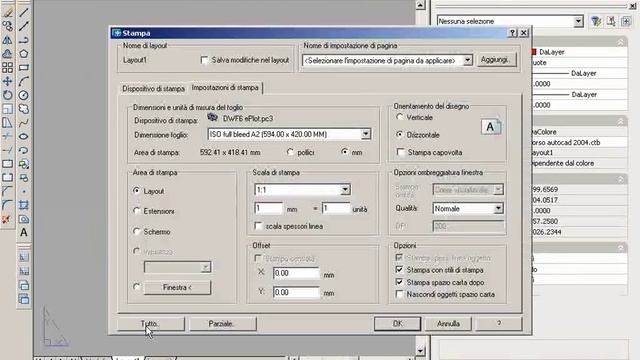Click the X offset input field
Image resolution: width=640 pixels, height=360 pixels.
pyautogui.click(x=296, y=273)
